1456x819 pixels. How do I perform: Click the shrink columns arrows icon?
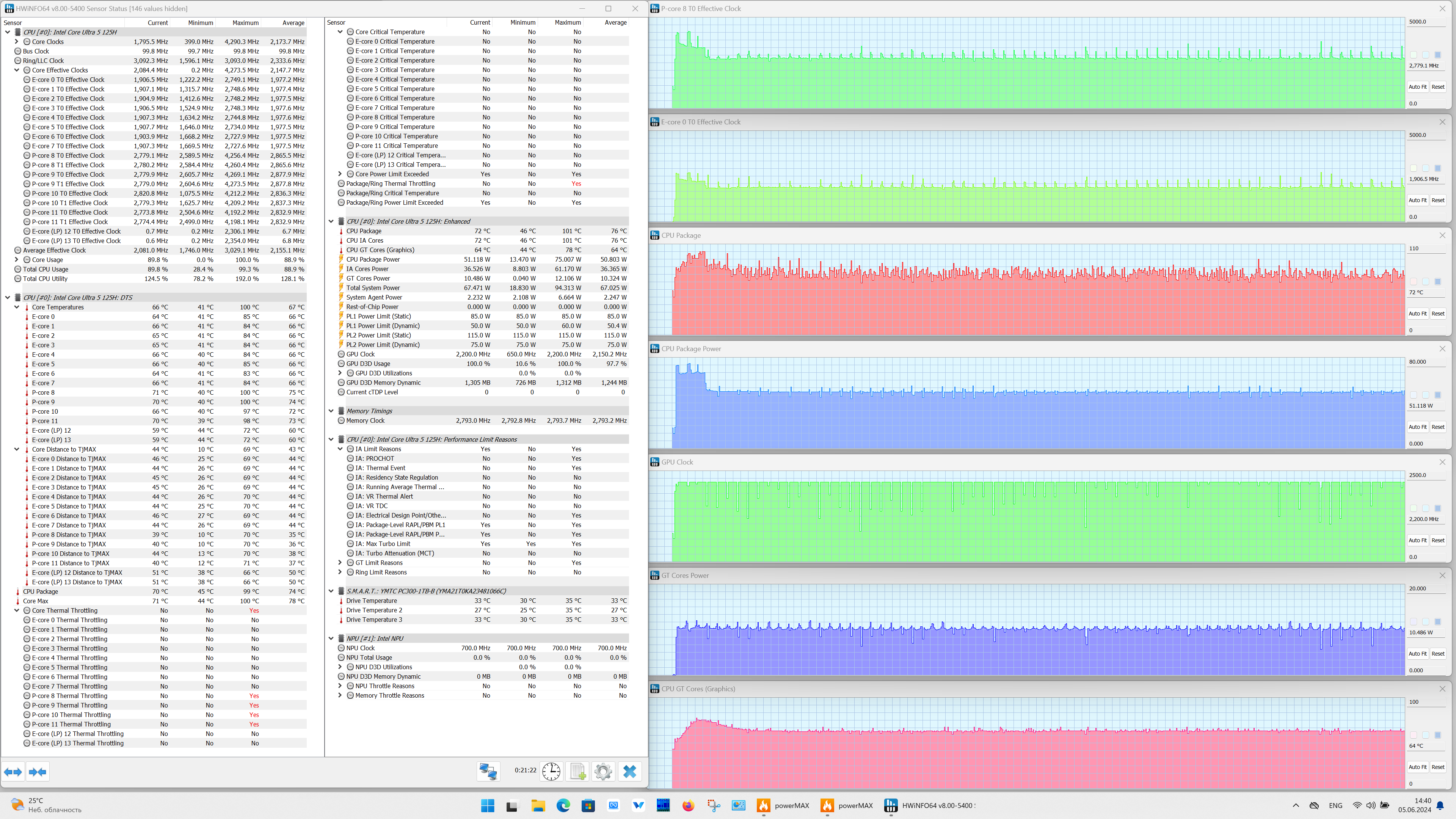[x=37, y=772]
